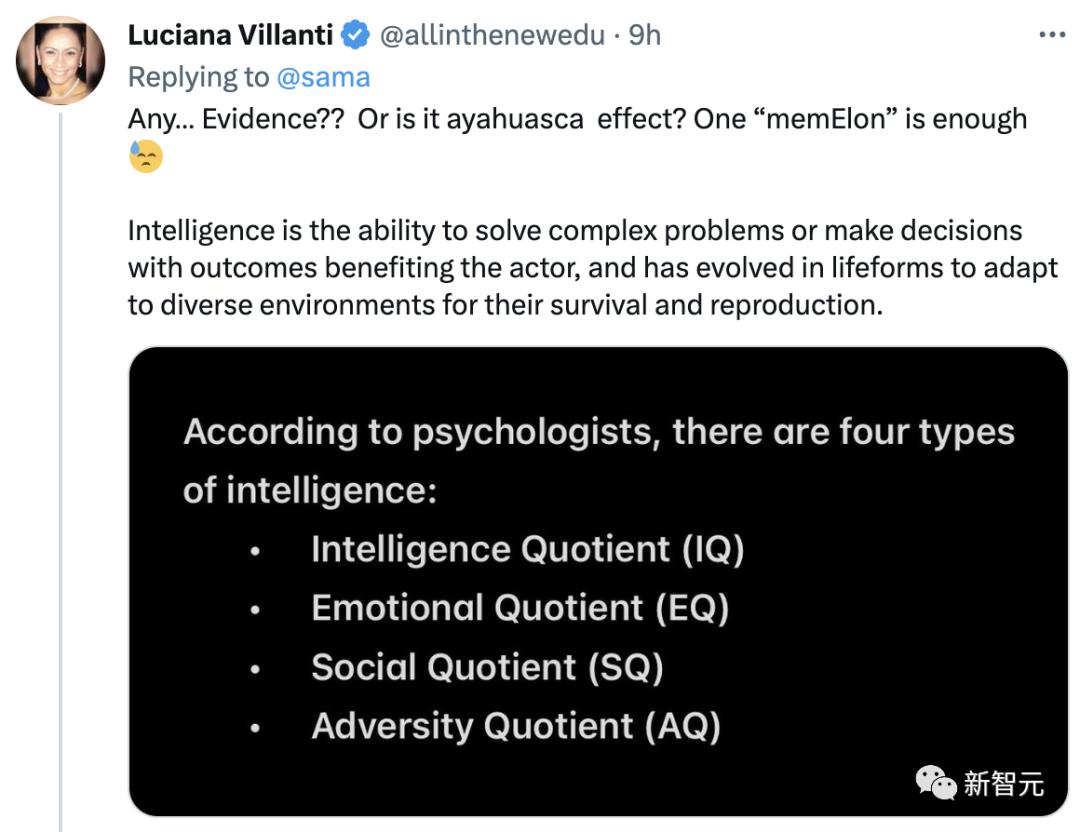Click the WeChat logo watermark icon
Viewport: 1080px width, 832px height.
pos(936,783)
